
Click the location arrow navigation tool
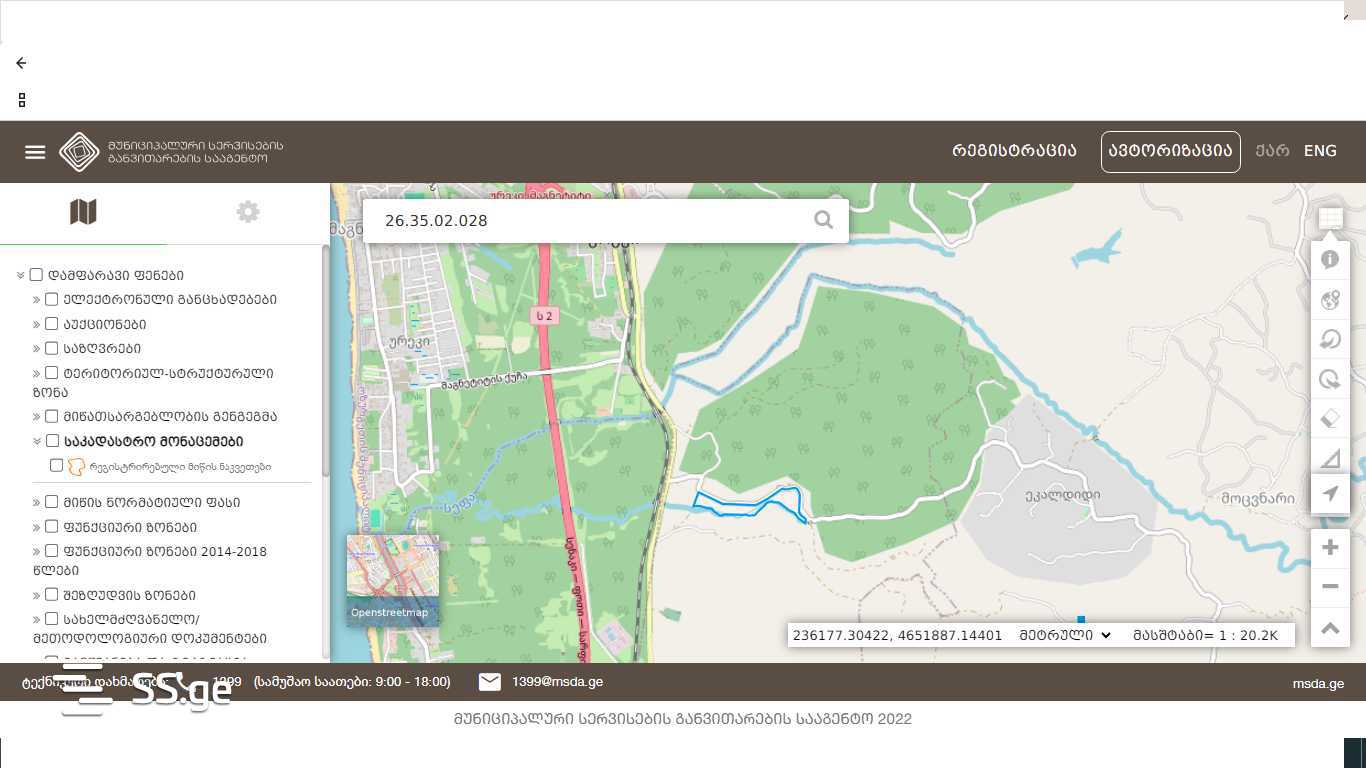pyautogui.click(x=1330, y=494)
